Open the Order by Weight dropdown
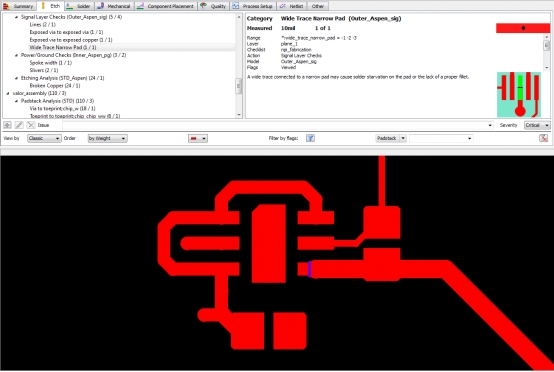This screenshot has height=372, width=554. coord(107,138)
